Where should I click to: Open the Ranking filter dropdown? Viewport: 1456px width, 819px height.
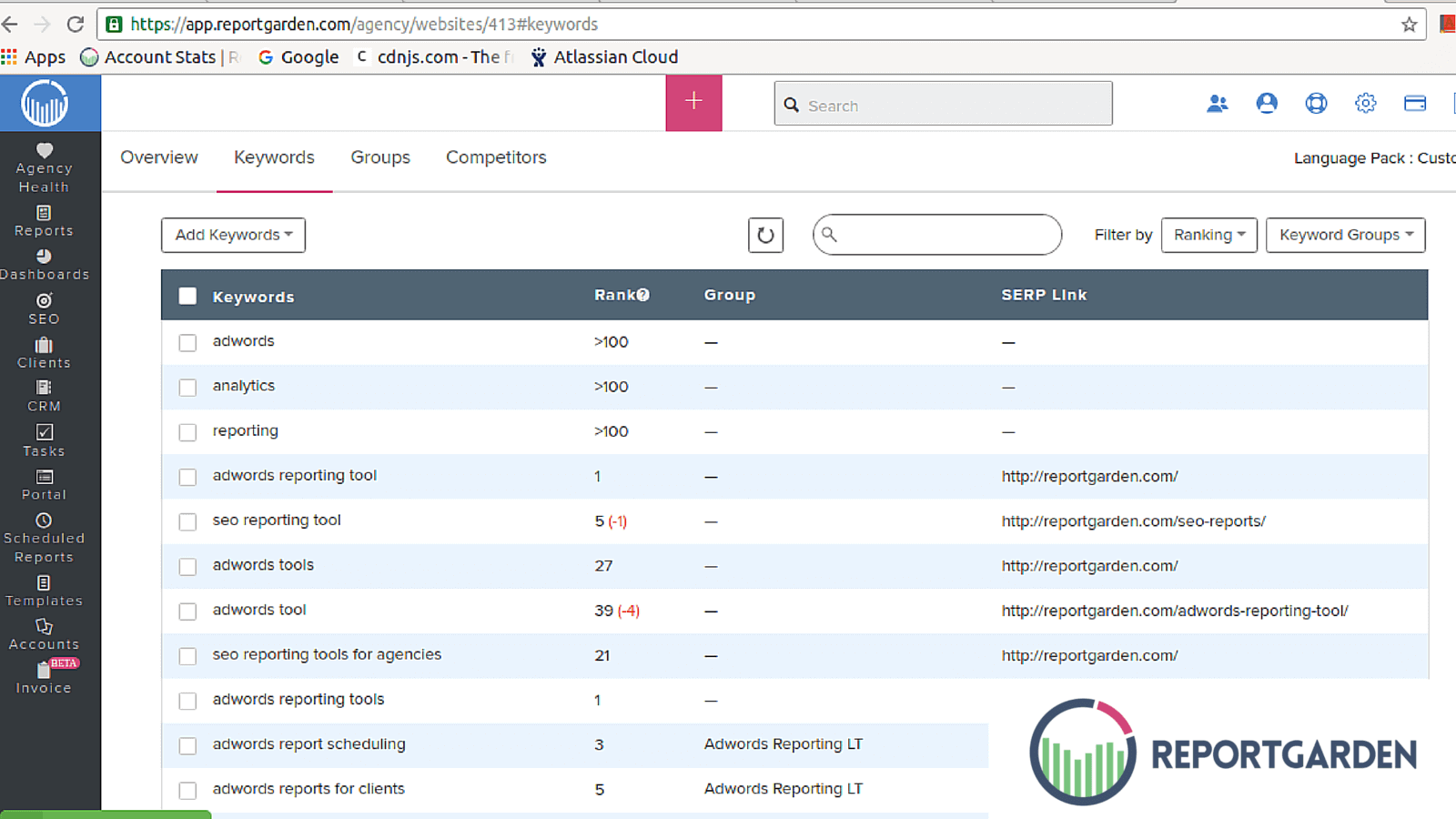click(1208, 235)
